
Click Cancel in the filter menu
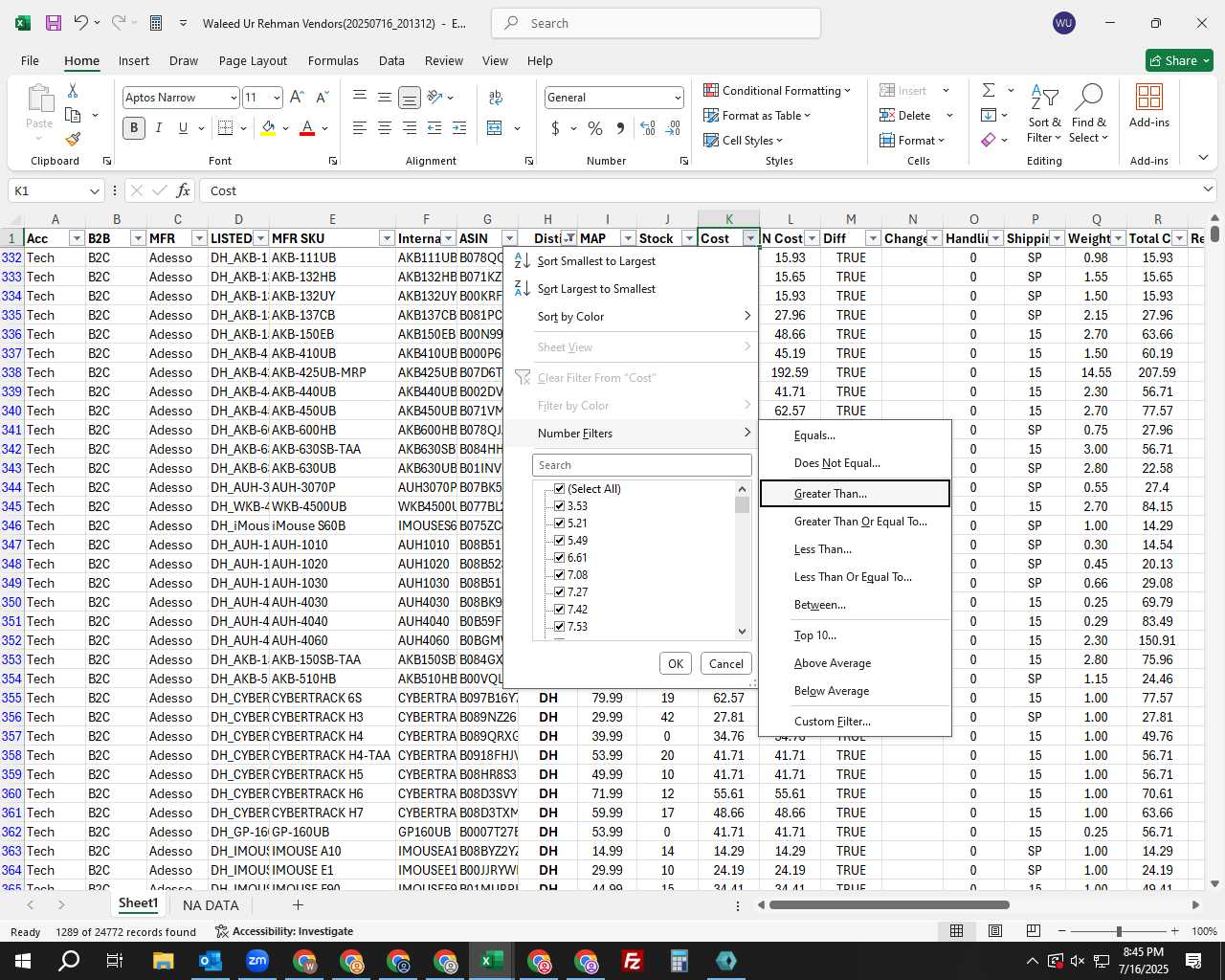point(725,663)
